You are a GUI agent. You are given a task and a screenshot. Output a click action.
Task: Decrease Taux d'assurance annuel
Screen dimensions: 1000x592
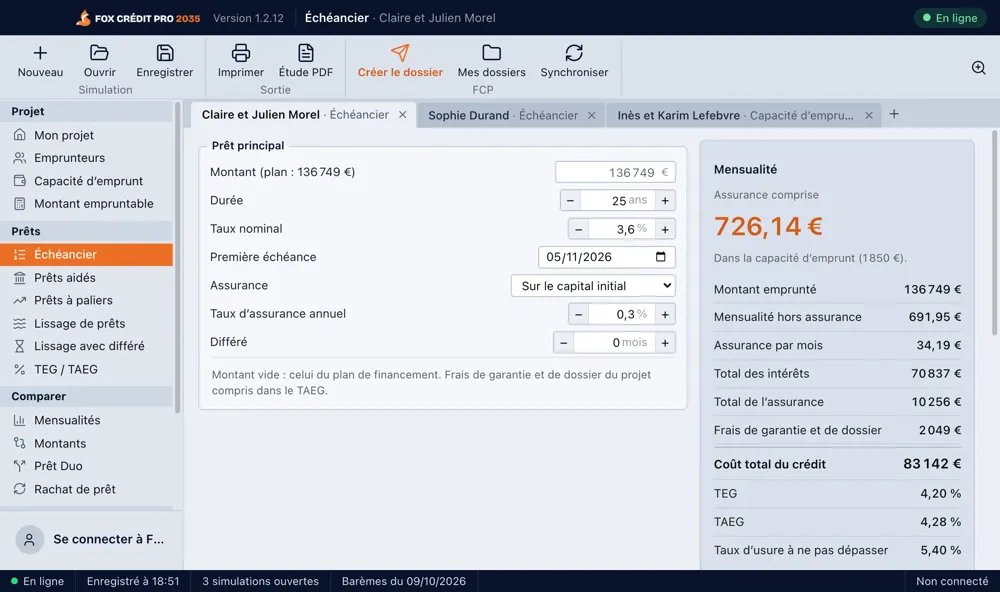click(x=578, y=314)
